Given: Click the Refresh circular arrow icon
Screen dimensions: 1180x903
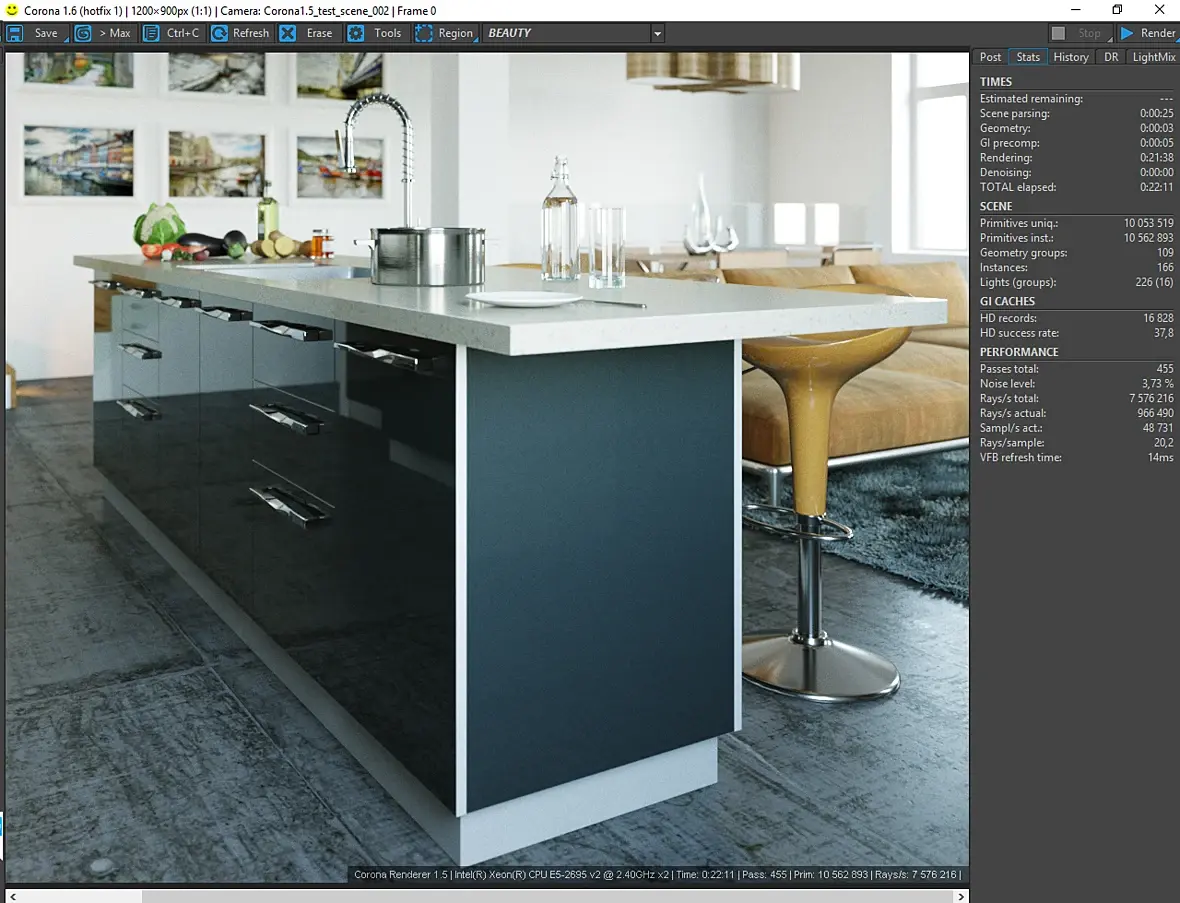Looking at the screenshot, I should [219, 33].
